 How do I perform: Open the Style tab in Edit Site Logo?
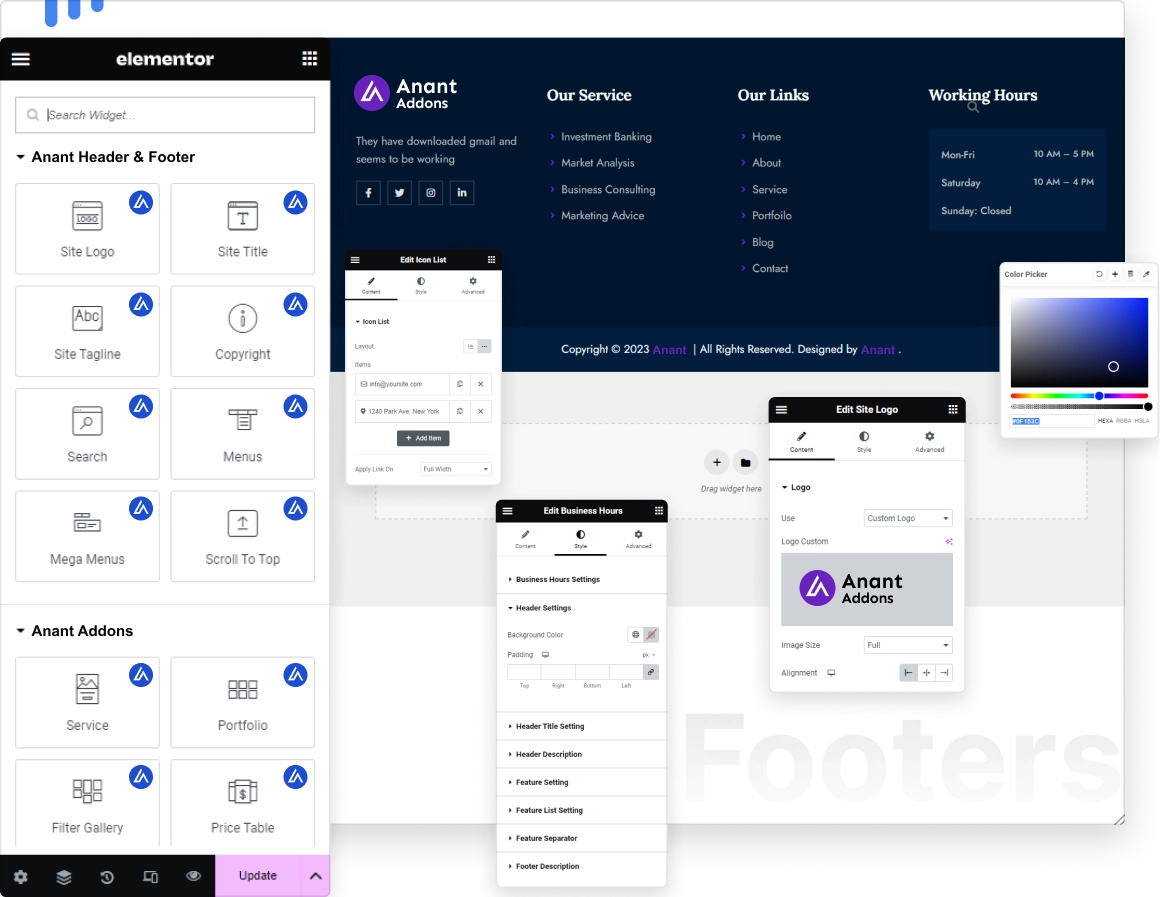tap(864, 442)
